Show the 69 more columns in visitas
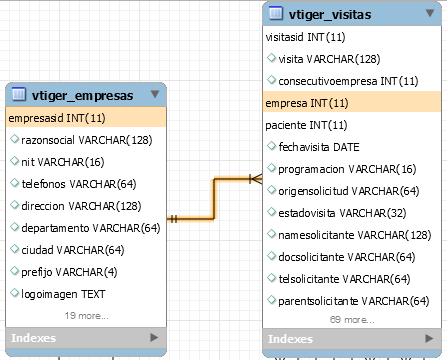Viewport: 447px width, 360px height. 352,320
